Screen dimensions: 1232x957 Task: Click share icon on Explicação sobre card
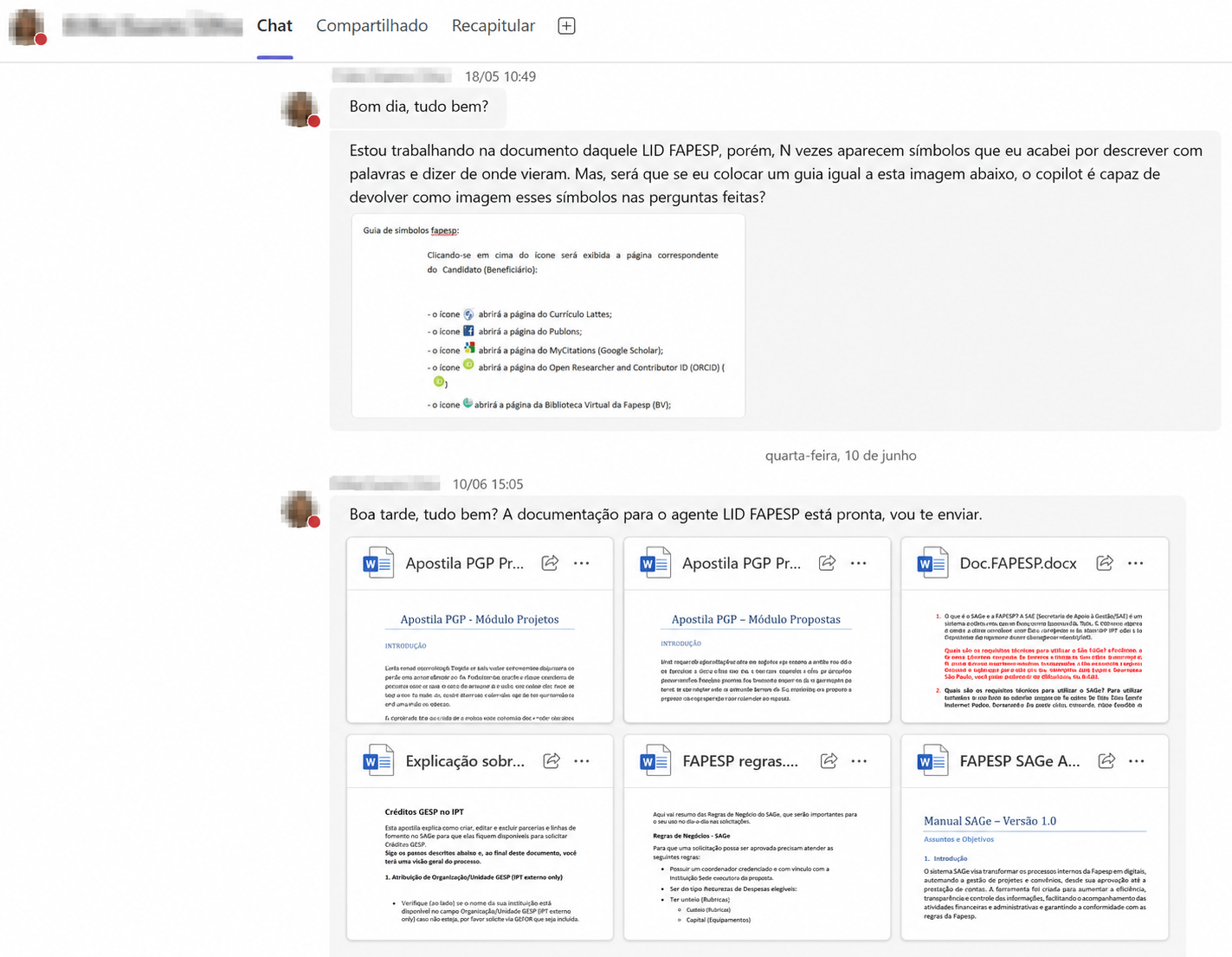[551, 760]
